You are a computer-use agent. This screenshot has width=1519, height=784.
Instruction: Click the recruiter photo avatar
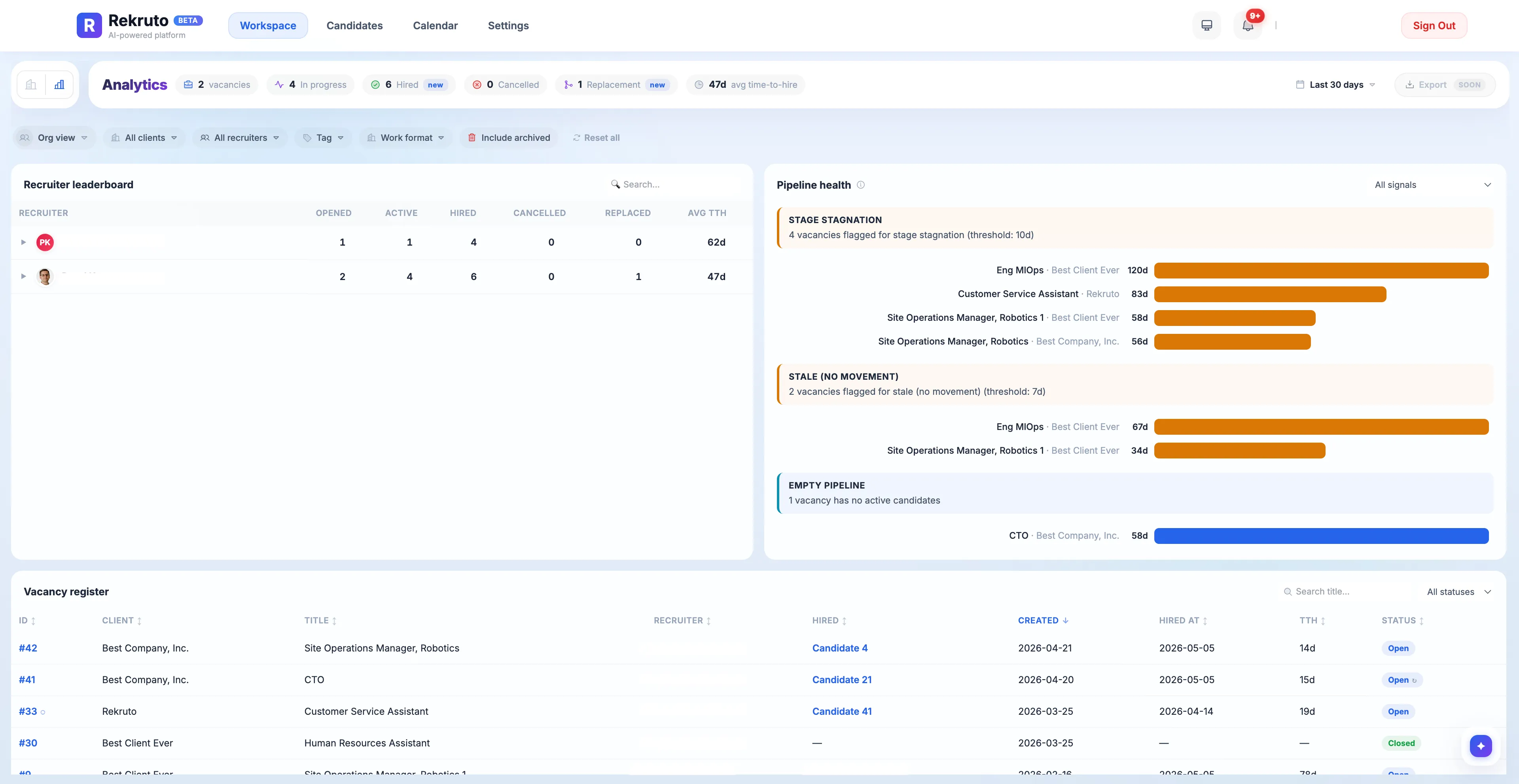coord(45,276)
